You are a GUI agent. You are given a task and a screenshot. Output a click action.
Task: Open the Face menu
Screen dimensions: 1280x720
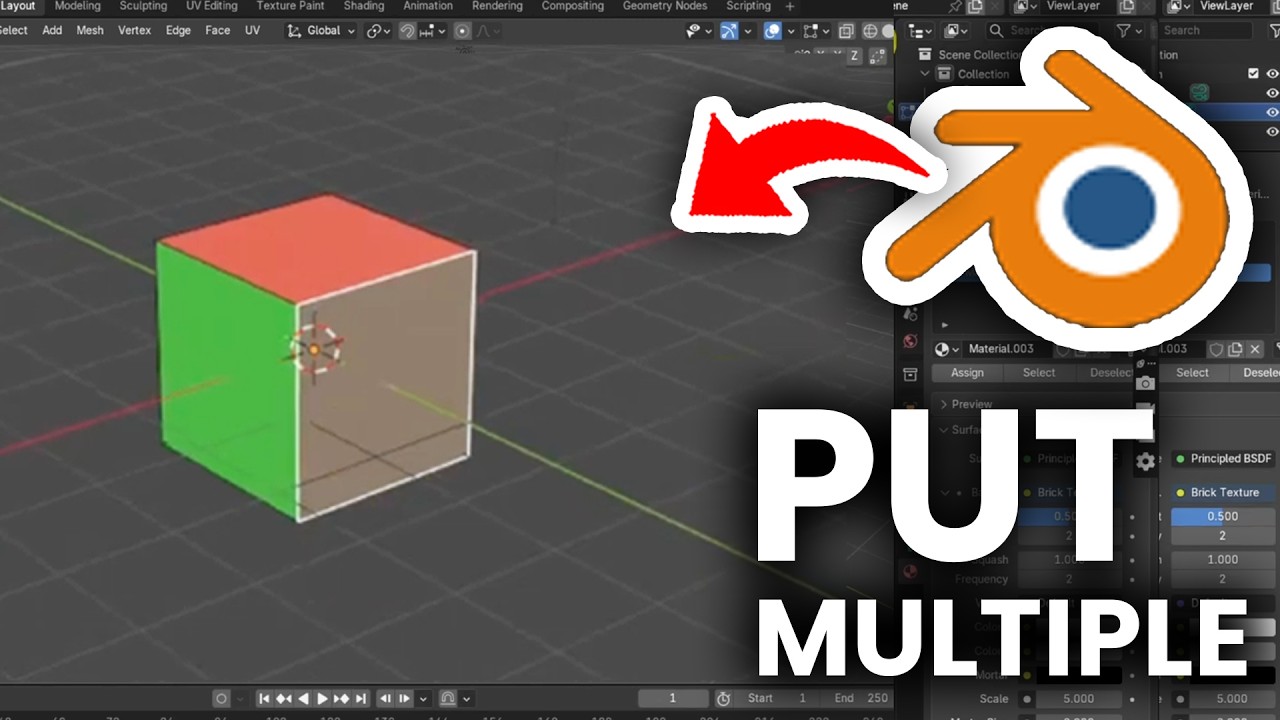pos(217,31)
